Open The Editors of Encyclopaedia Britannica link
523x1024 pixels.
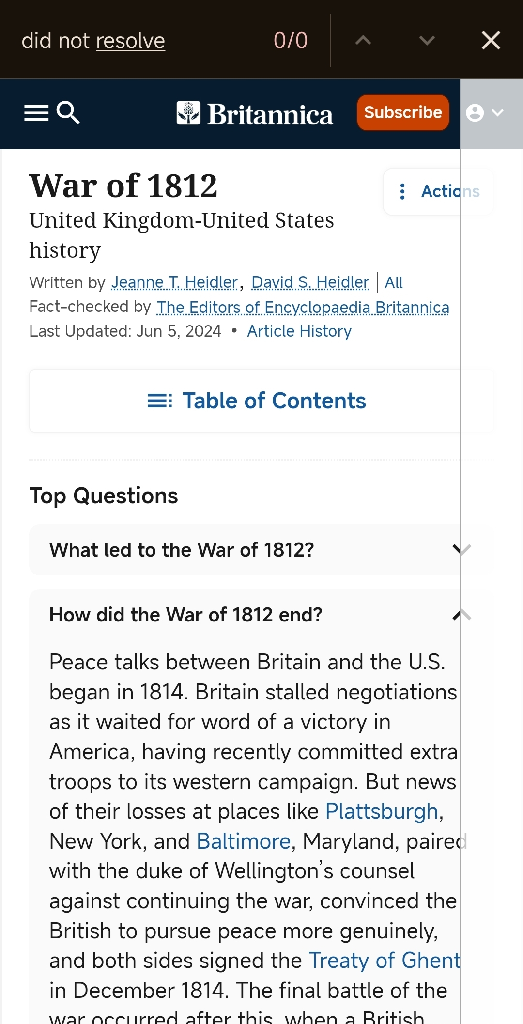point(303,307)
